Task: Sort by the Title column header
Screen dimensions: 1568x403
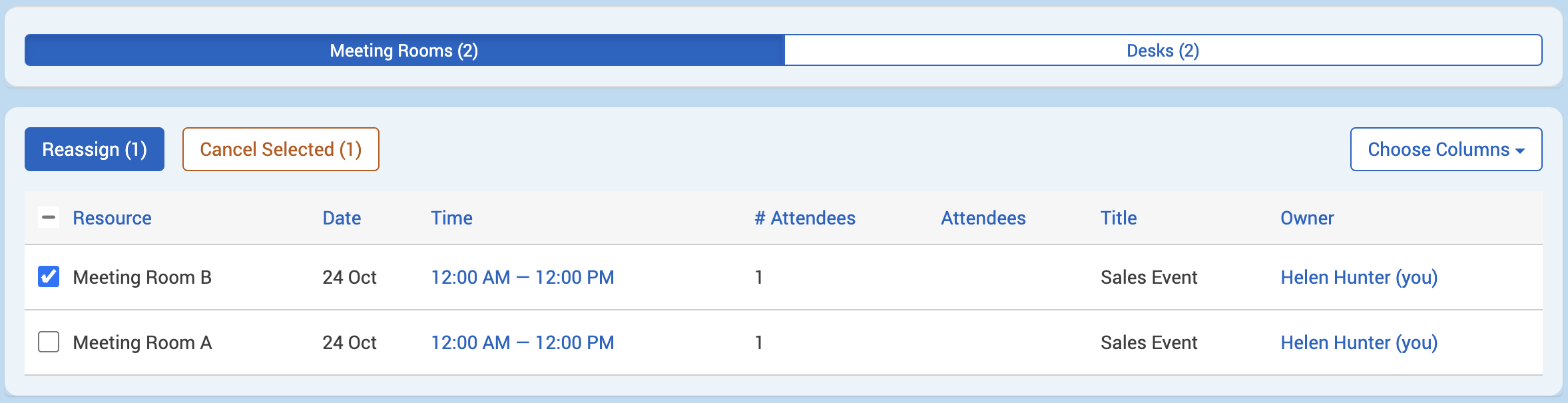Action: [x=1118, y=218]
